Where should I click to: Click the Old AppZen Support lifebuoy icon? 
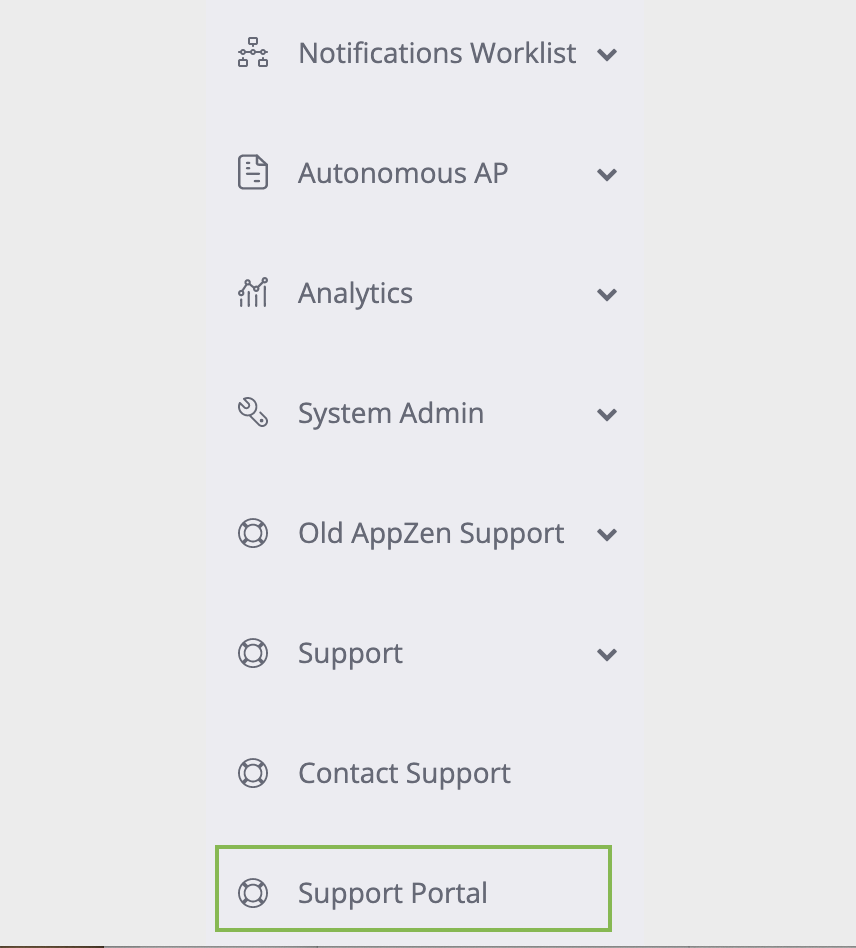253,533
